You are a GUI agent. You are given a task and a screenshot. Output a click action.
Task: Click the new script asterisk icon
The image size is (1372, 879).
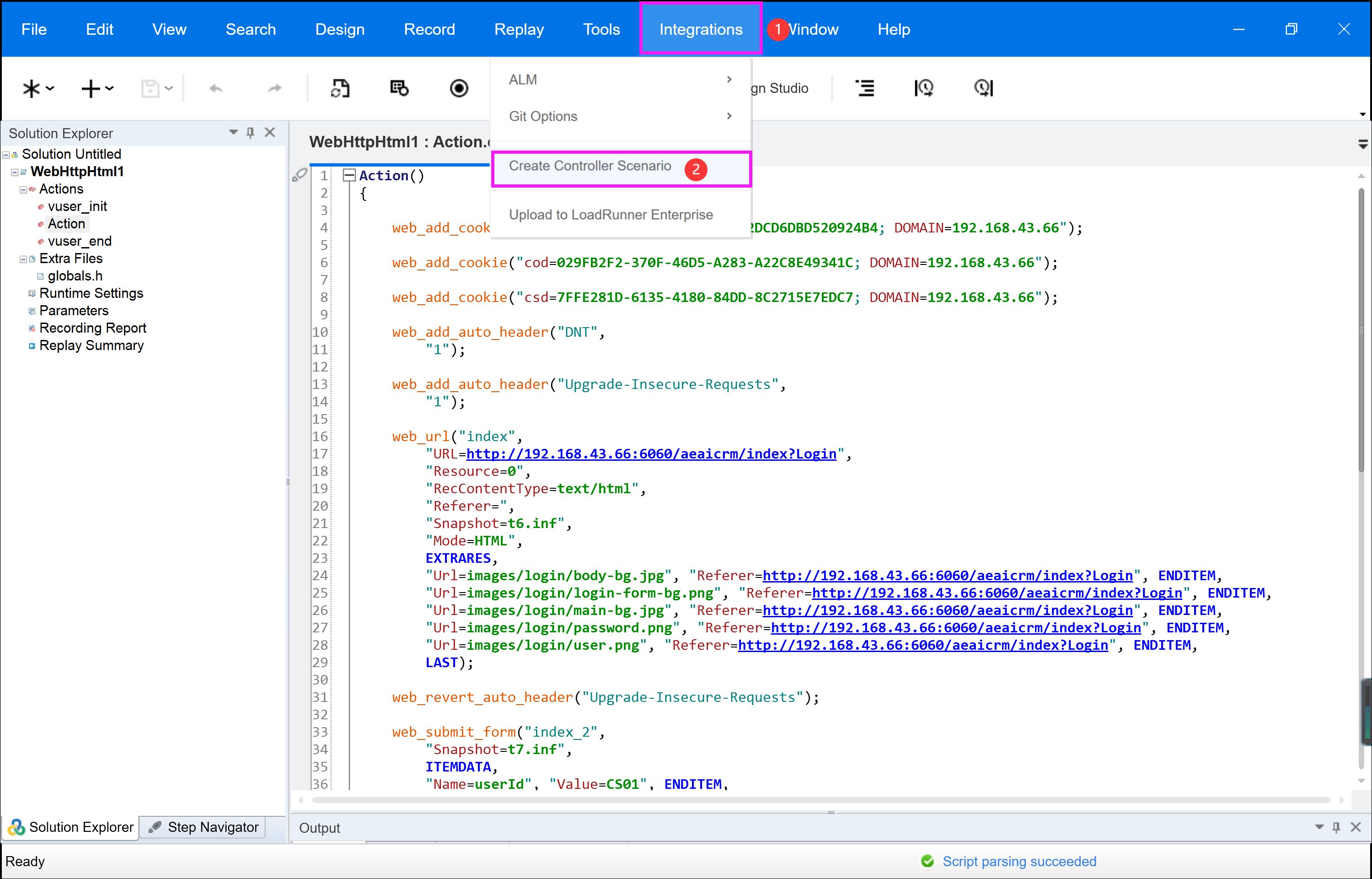coord(32,88)
